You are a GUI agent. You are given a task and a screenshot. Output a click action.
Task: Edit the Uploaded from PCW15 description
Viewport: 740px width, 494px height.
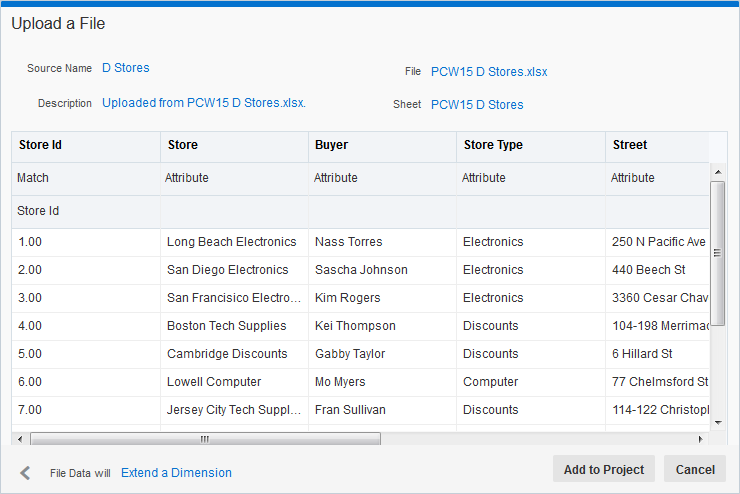tap(204, 103)
